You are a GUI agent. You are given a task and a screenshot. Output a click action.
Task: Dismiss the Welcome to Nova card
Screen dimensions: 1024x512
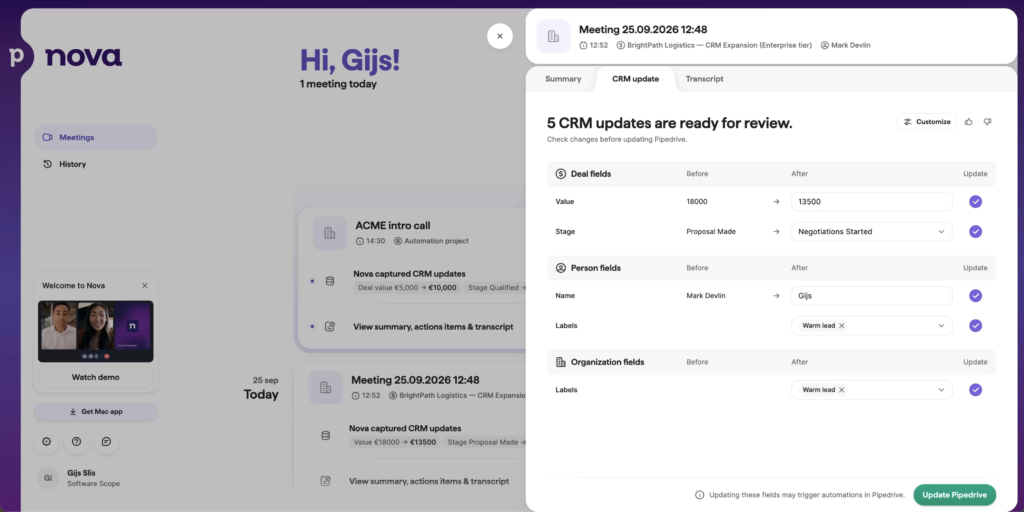point(145,285)
